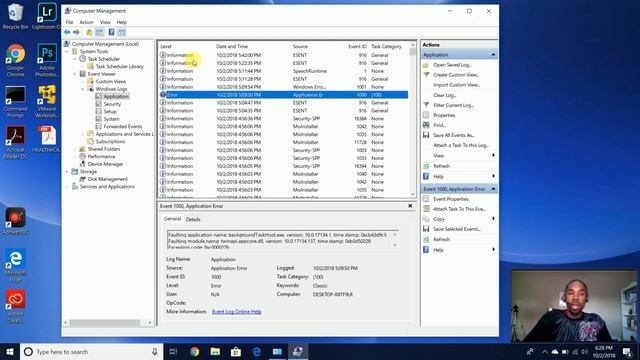Open the Action menu
Viewport: 640px width, 360px height.
point(87,22)
